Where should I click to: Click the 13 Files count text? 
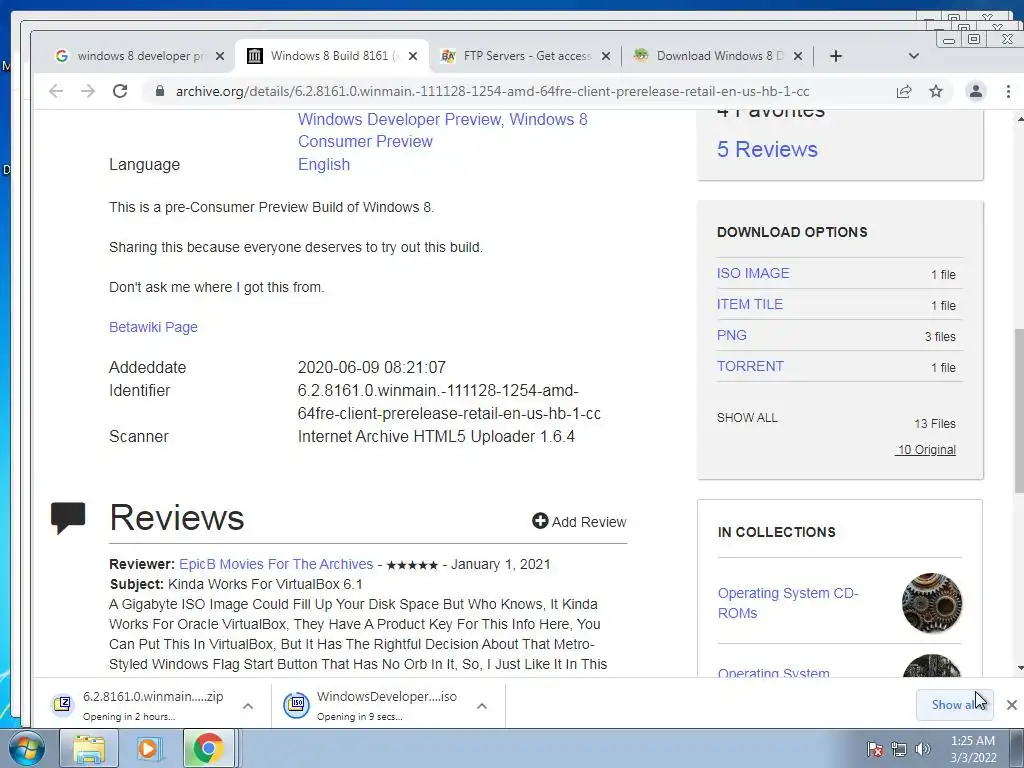[x=935, y=423]
